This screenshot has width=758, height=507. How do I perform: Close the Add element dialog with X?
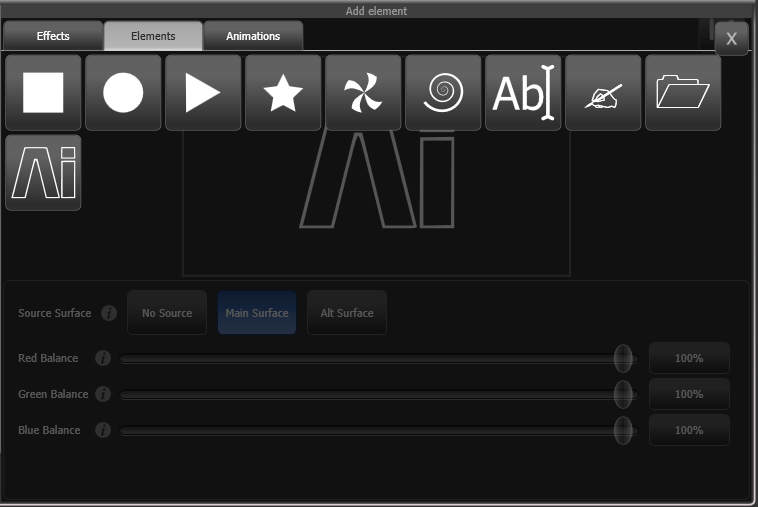[x=731, y=39]
